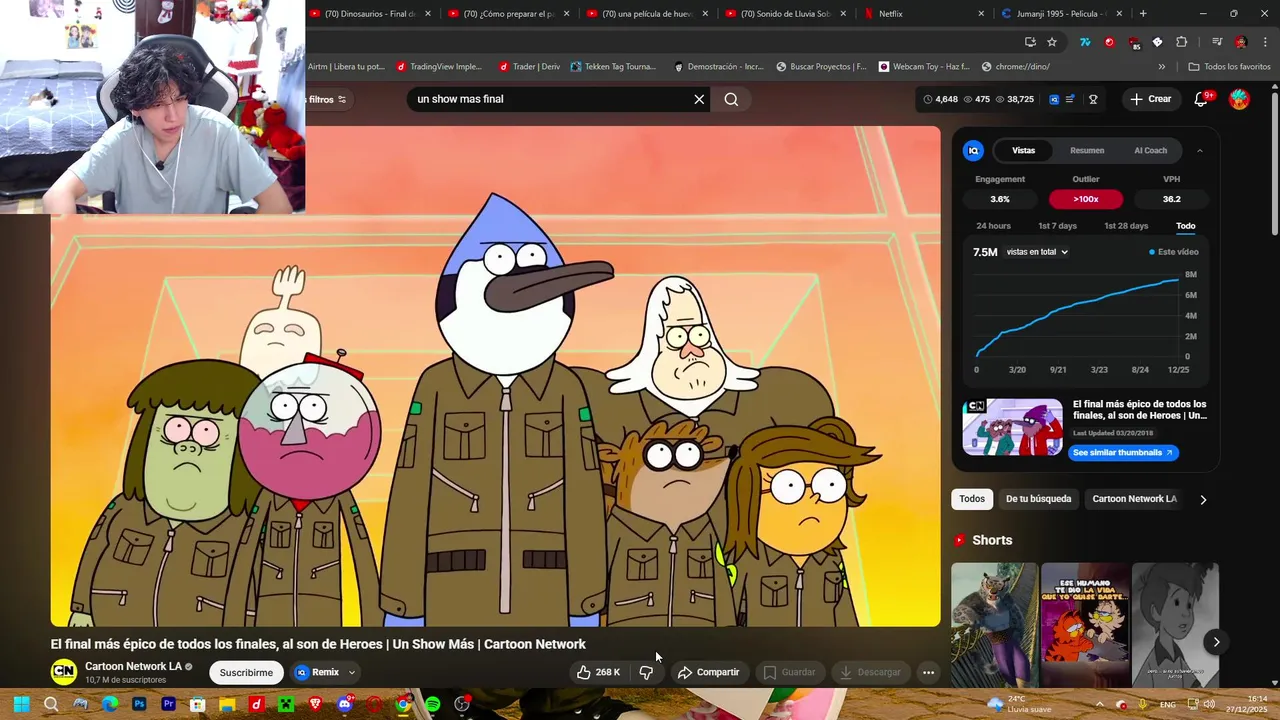
Task: Click the Guardar button
Action: (x=789, y=672)
